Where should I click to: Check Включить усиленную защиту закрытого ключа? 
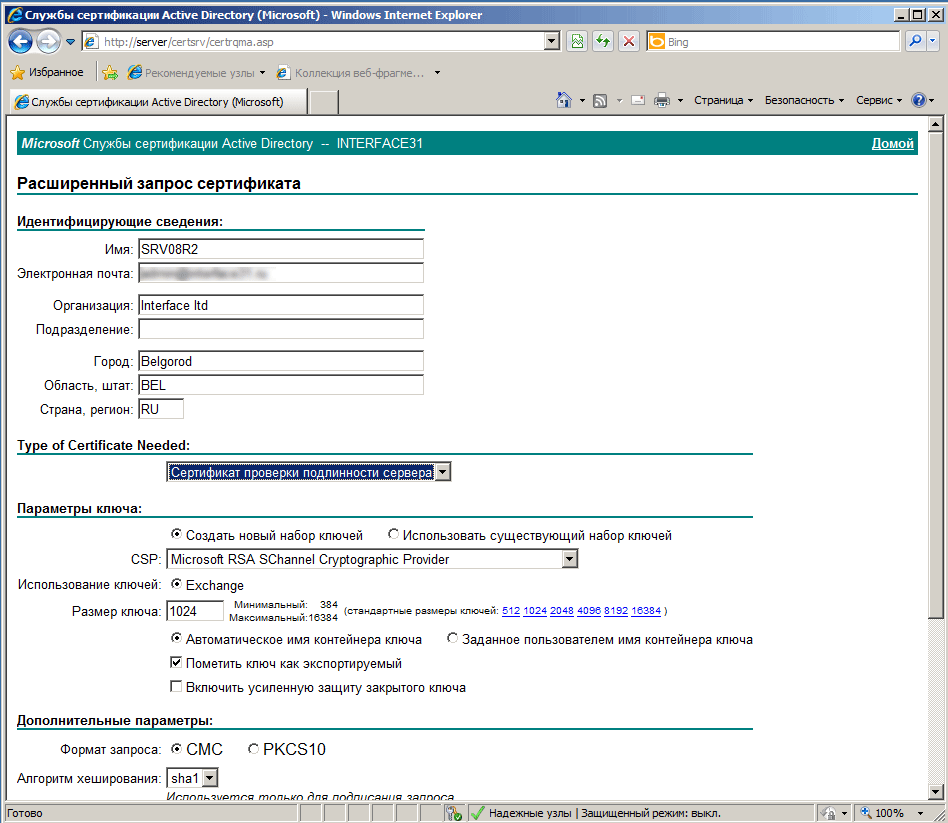(176, 686)
